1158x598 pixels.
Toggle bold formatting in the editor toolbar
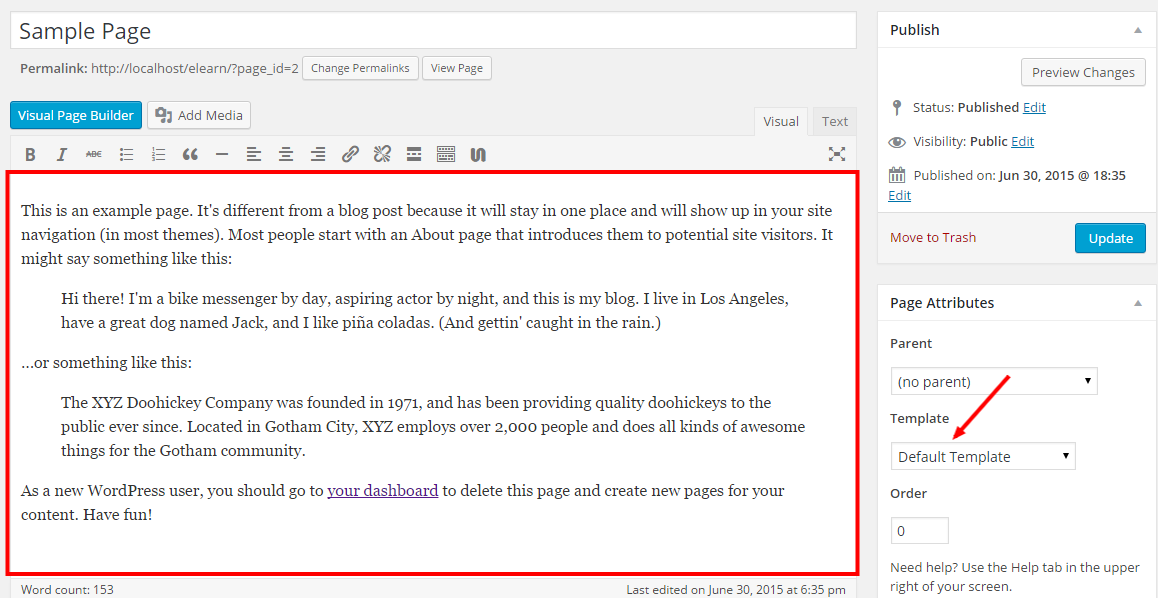(x=30, y=154)
